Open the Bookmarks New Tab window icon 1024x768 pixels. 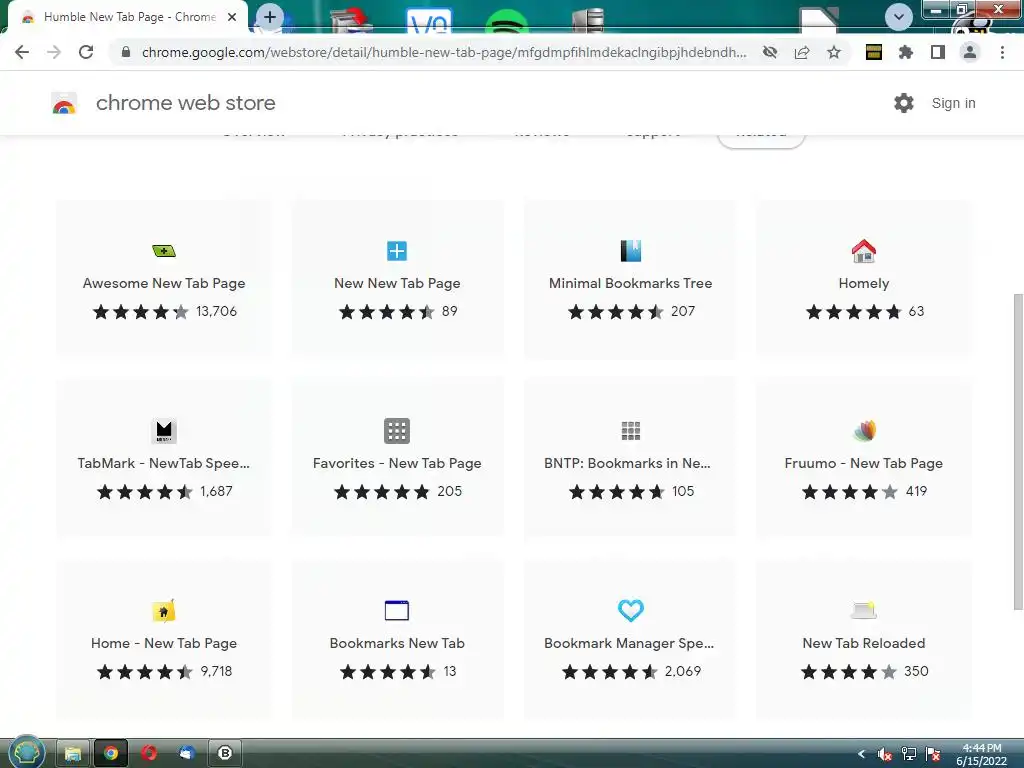397,611
